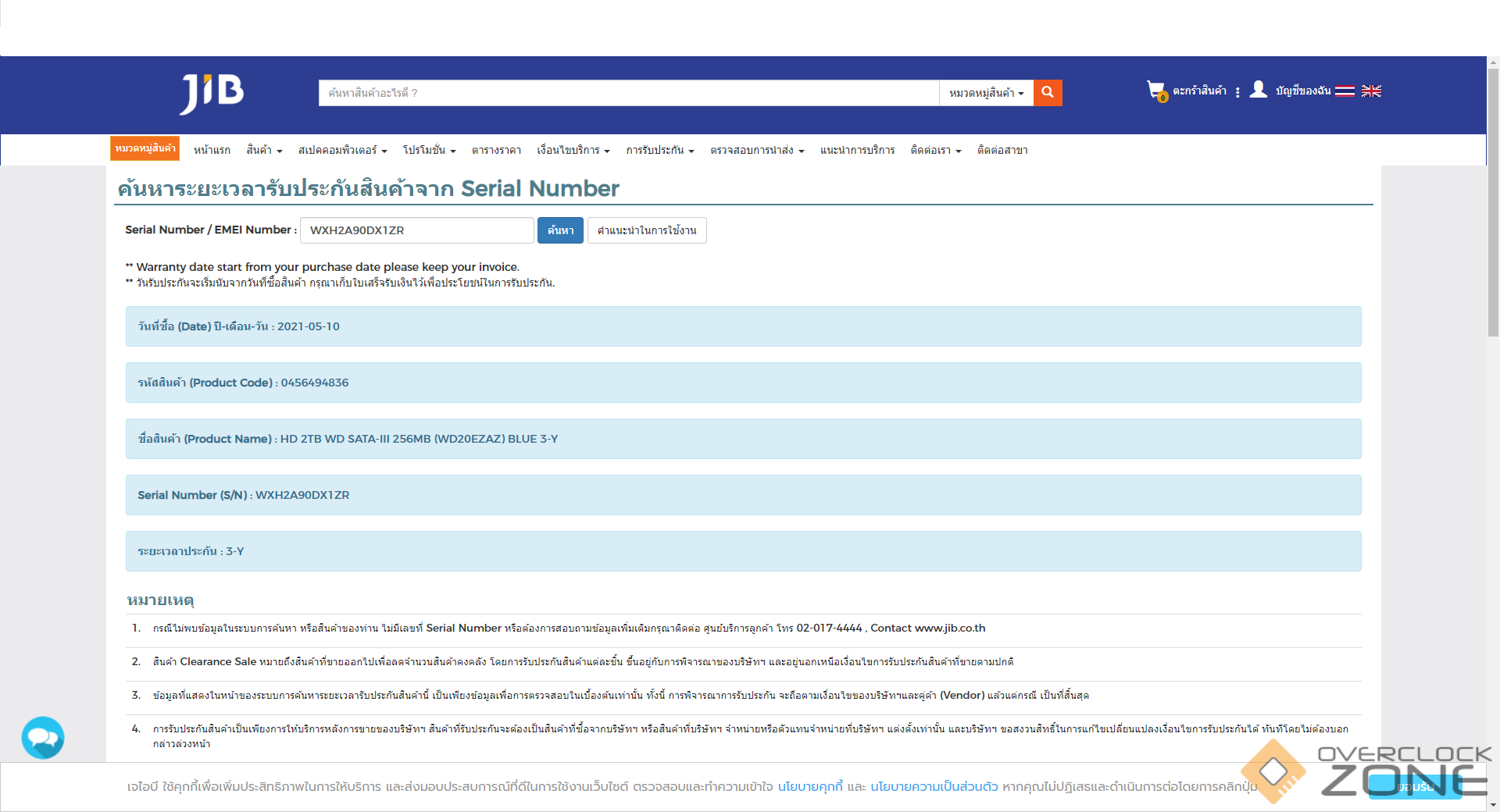Screen dimensions: 1500x812
Task: Click the orange search magnifier button
Action: (x=1048, y=92)
